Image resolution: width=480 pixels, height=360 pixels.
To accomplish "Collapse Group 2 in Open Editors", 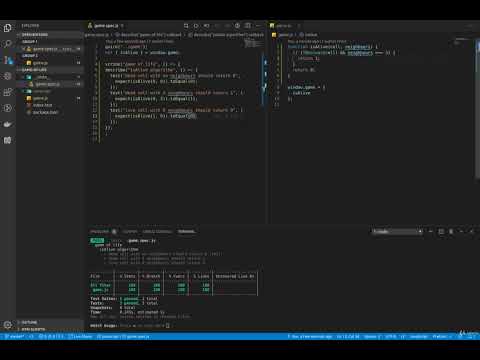I will (50, 56).
